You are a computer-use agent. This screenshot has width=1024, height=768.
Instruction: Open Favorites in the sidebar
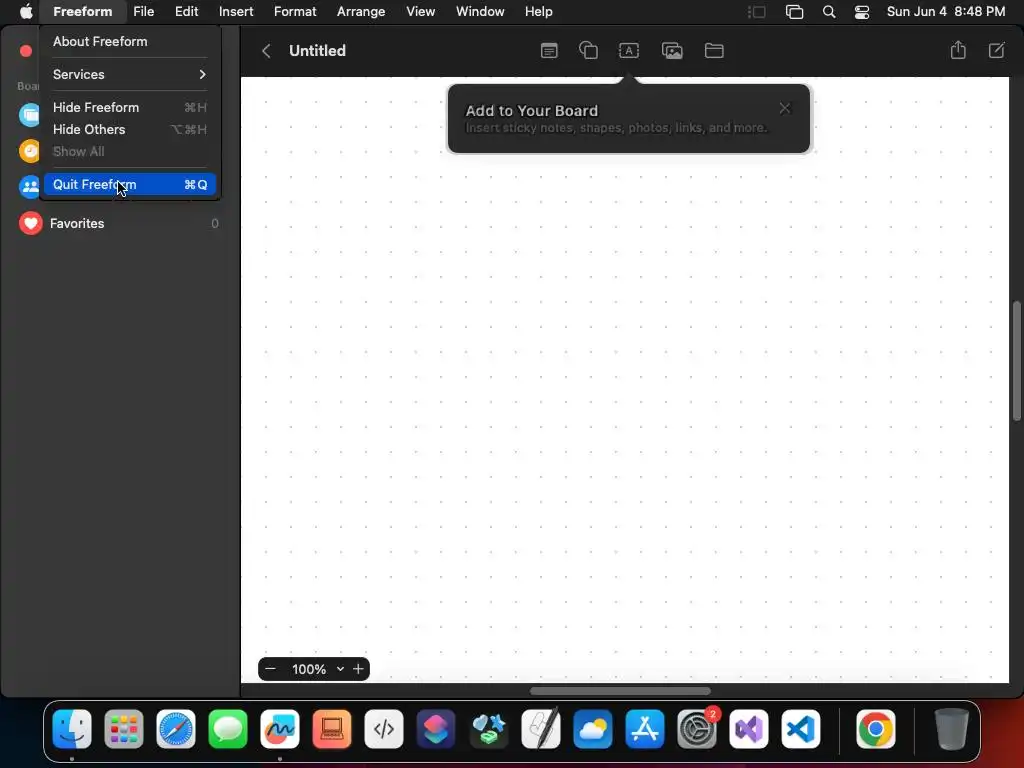click(x=118, y=223)
